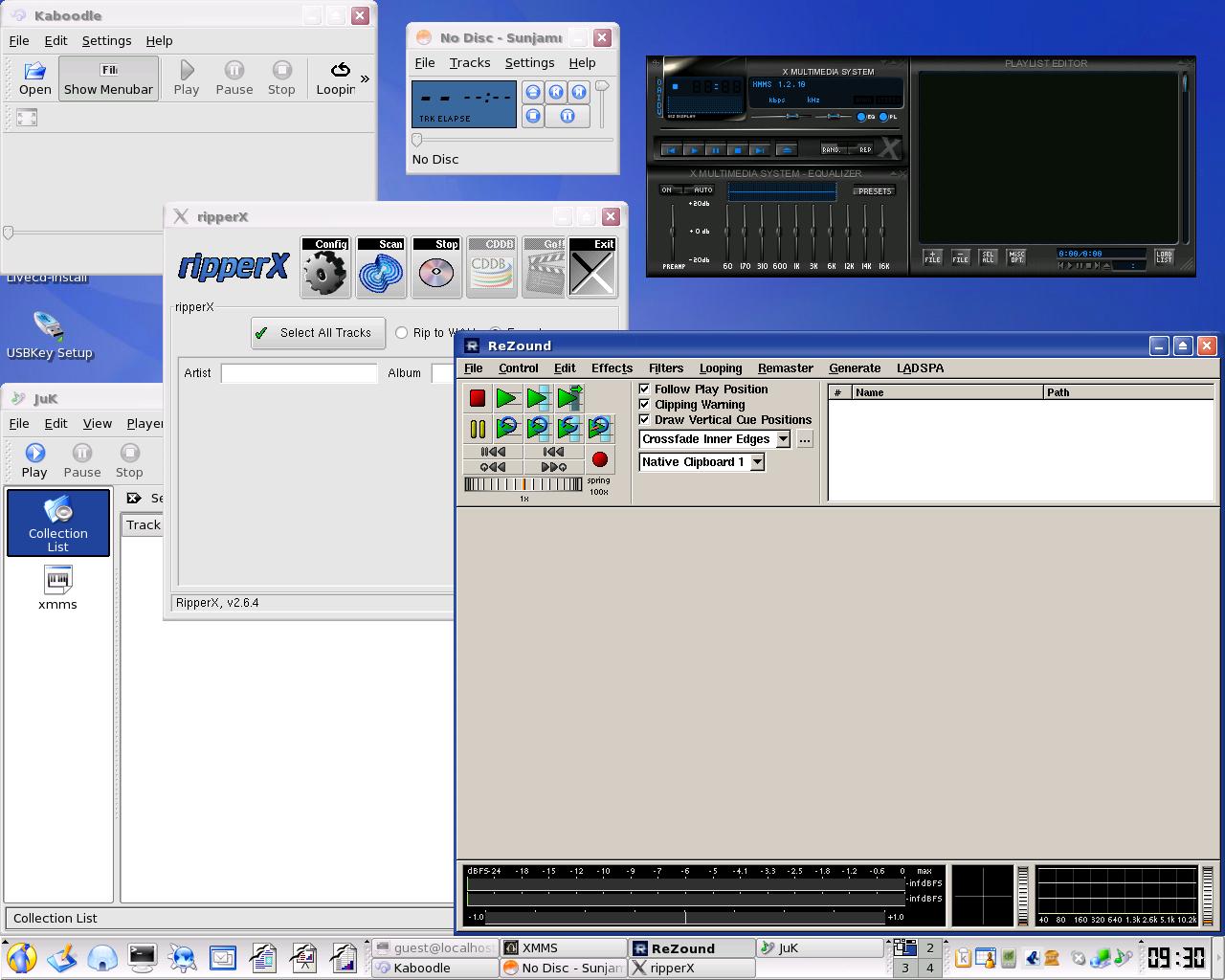Click Open in the Kaboodle toolbar
Viewport: 1225px width, 980px height.
coord(35,78)
